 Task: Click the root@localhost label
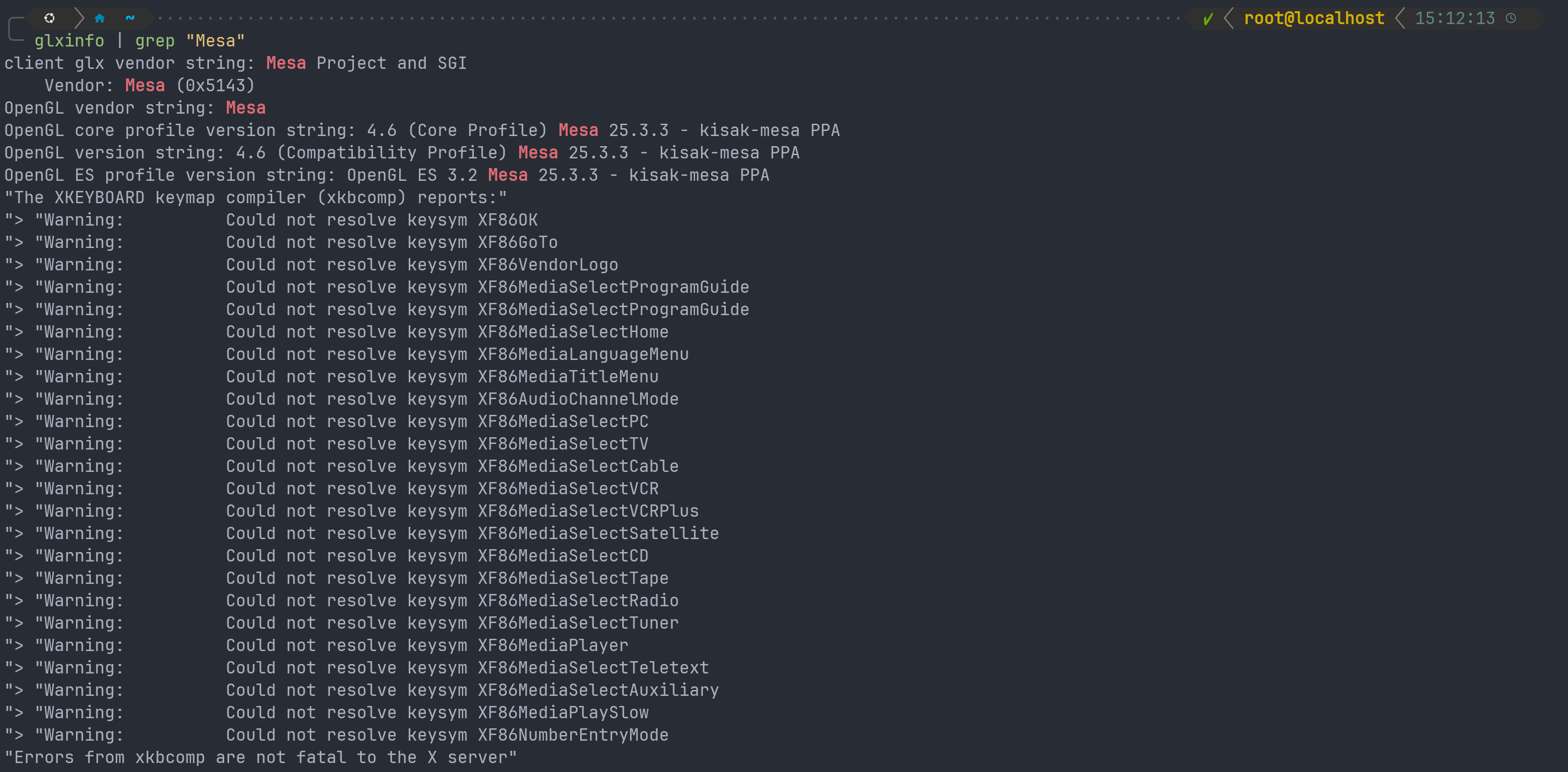[x=1314, y=18]
